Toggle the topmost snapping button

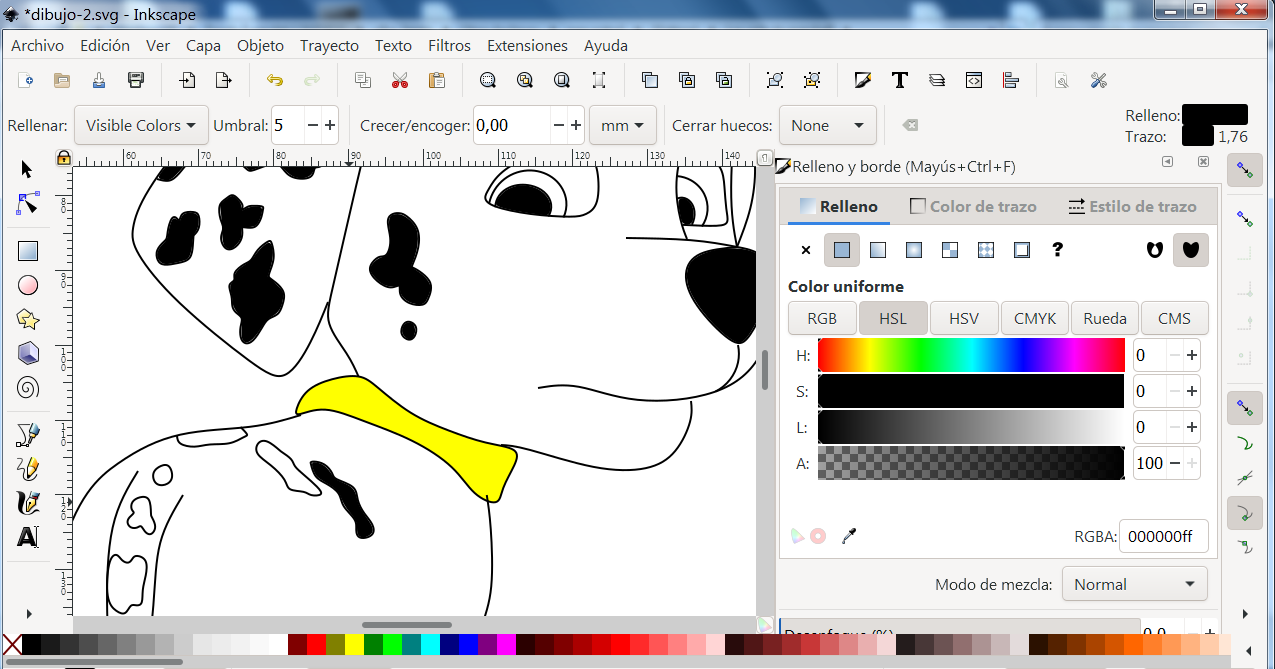tap(1244, 170)
